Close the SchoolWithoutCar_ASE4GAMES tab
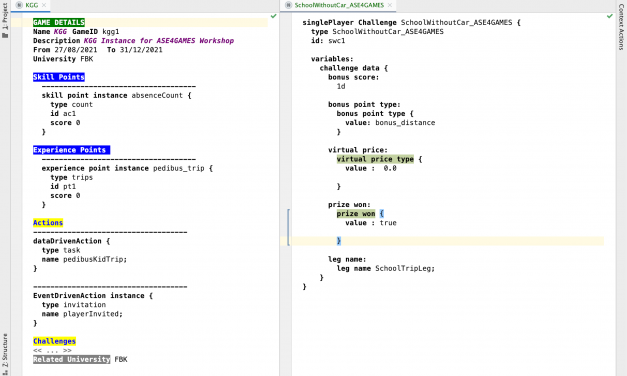The height and width of the screenshot is (376, 627). tap(390, 5)
